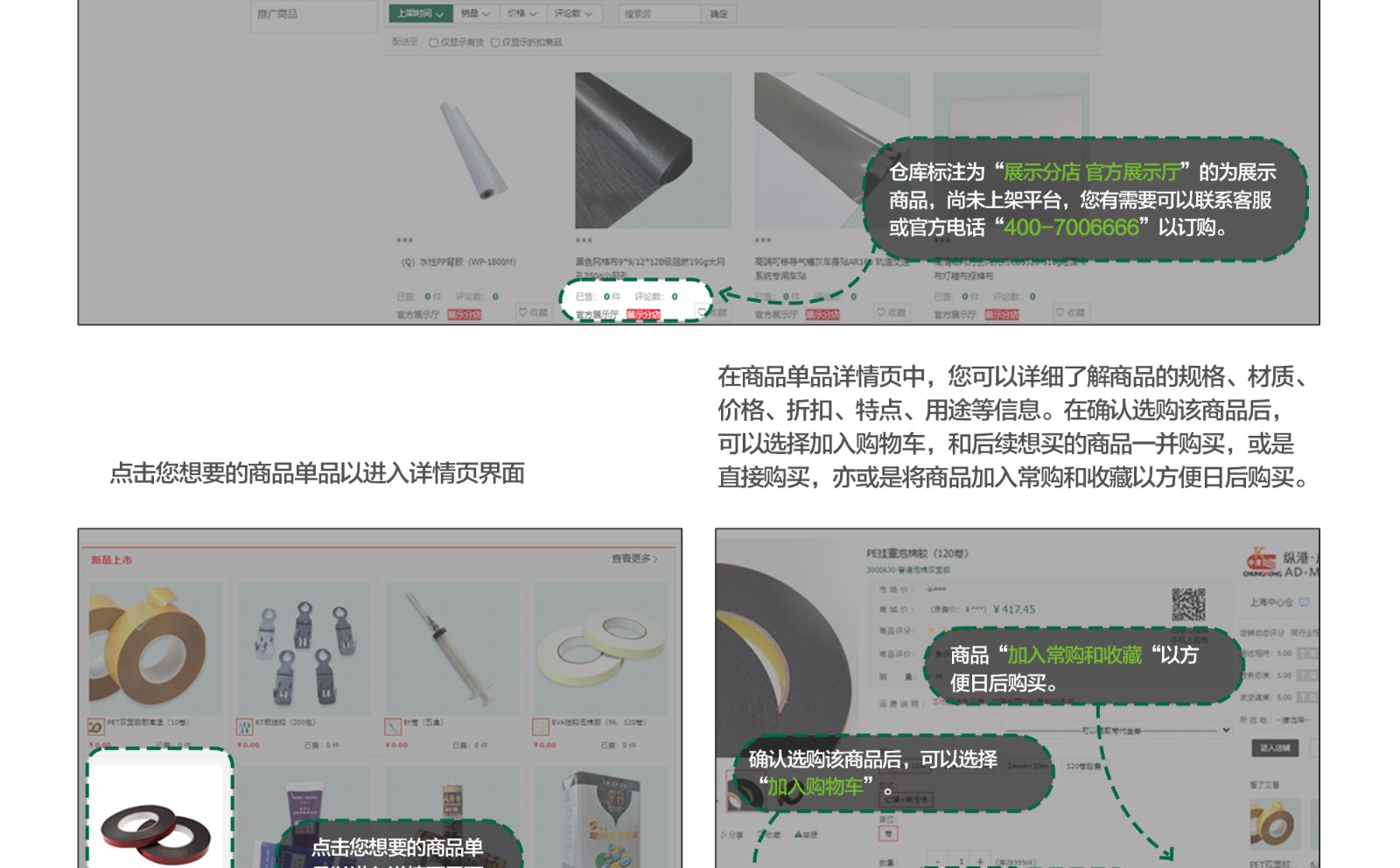Screen dimensions: 1400x868
Task: Click the chat icon beside 上海中心仓
Action: pos(1304,602)
